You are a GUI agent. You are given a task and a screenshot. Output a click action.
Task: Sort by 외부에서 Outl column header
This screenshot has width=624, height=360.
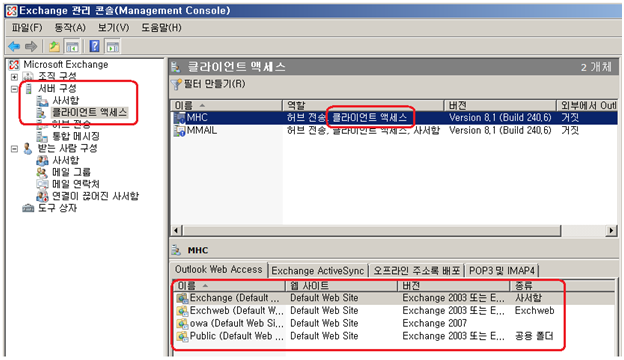(587, 105)
